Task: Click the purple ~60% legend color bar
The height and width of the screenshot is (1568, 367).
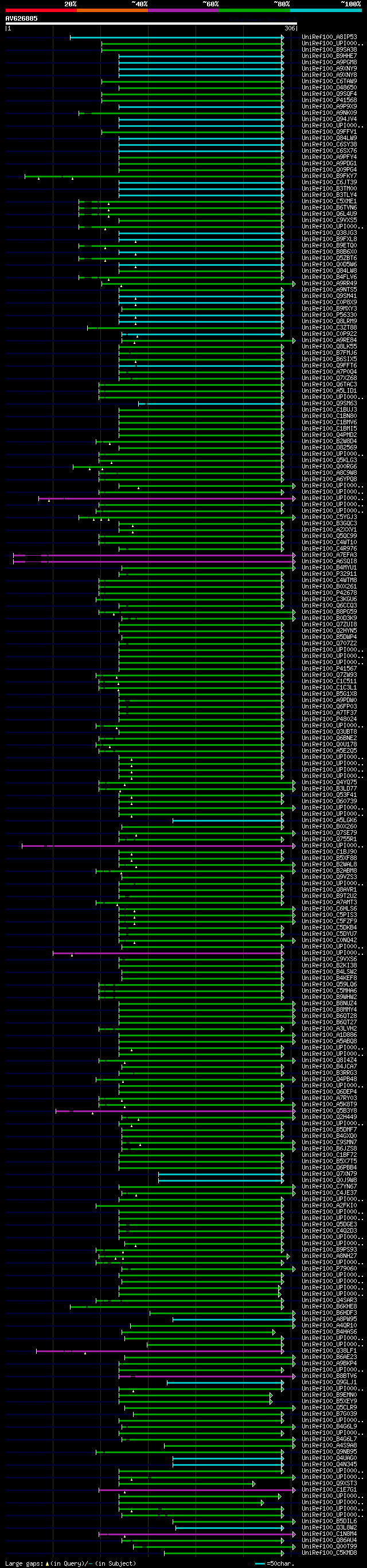Action: [x=183, y=10]
